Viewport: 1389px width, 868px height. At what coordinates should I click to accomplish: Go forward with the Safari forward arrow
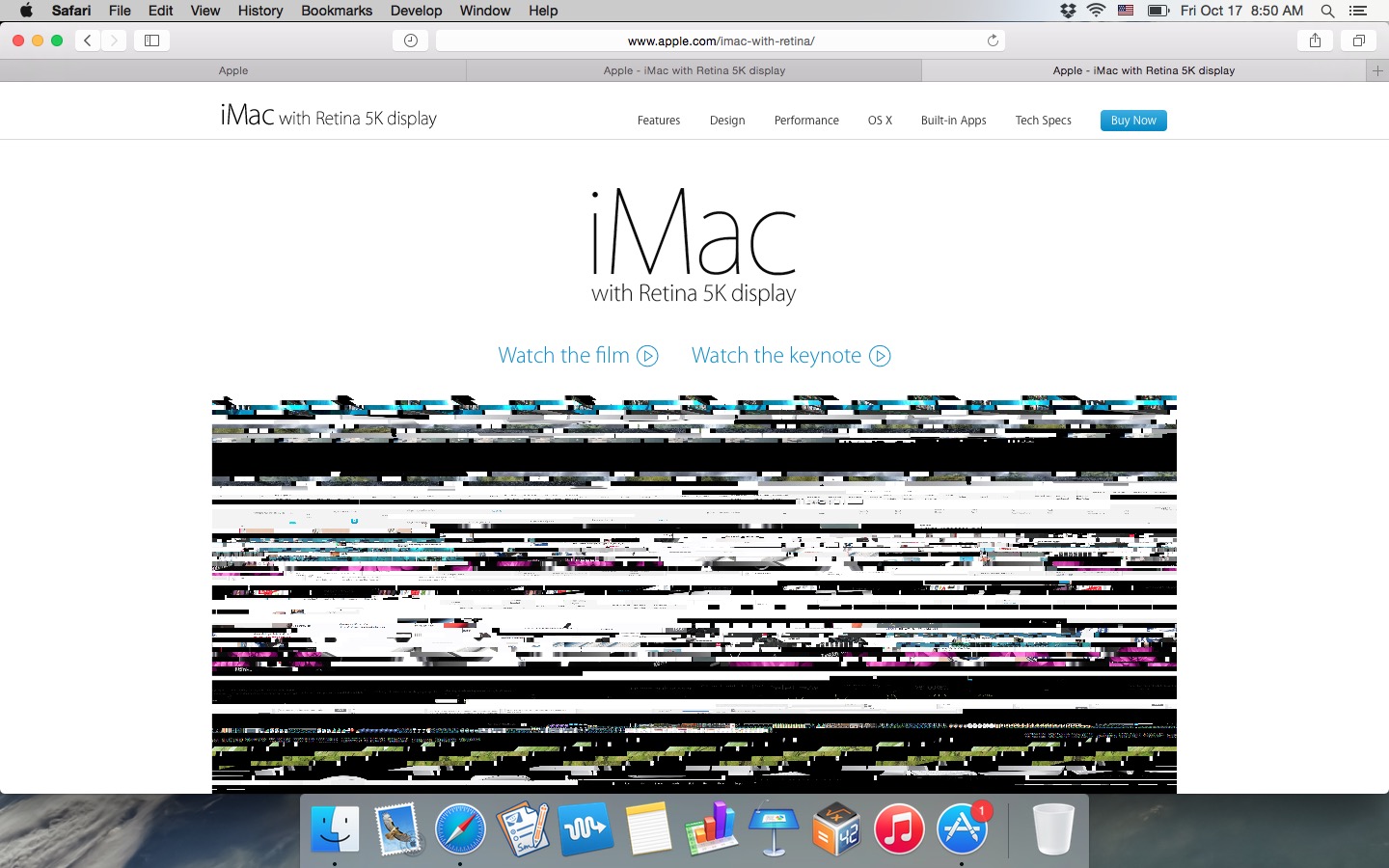coord(114,41)
